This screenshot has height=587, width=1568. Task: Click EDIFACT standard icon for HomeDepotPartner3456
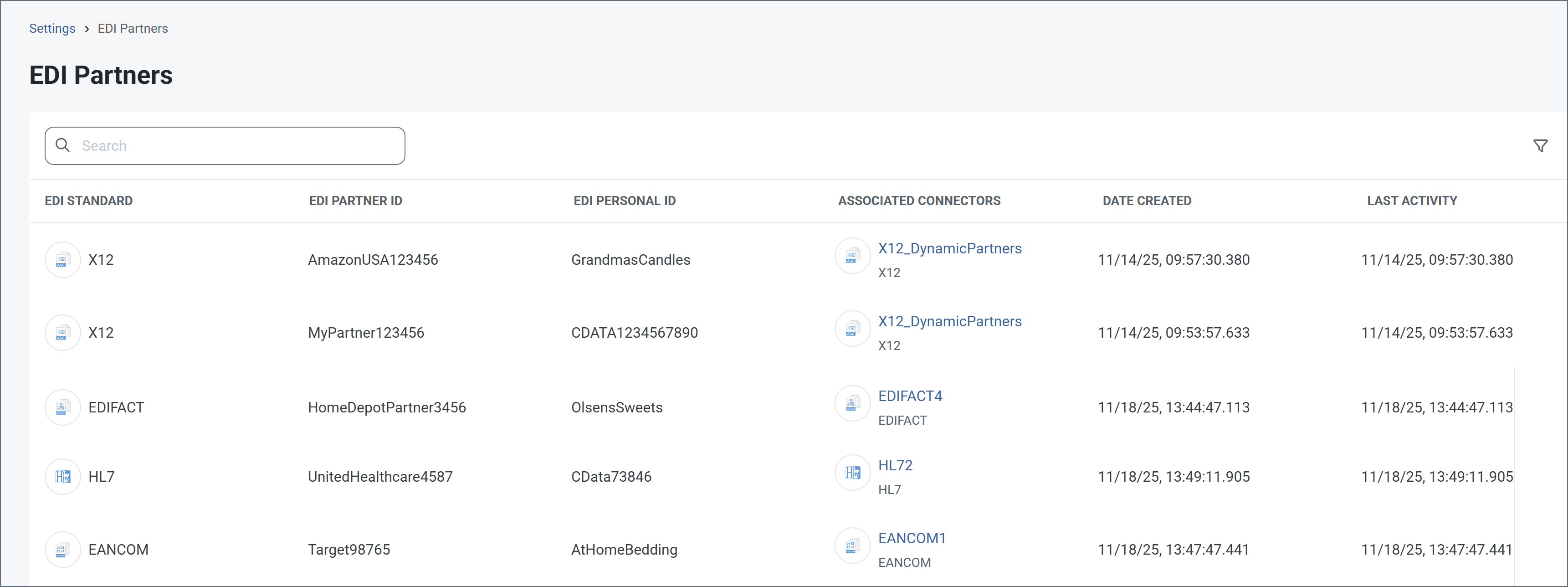pyautogui.click(x=62, y=407)
